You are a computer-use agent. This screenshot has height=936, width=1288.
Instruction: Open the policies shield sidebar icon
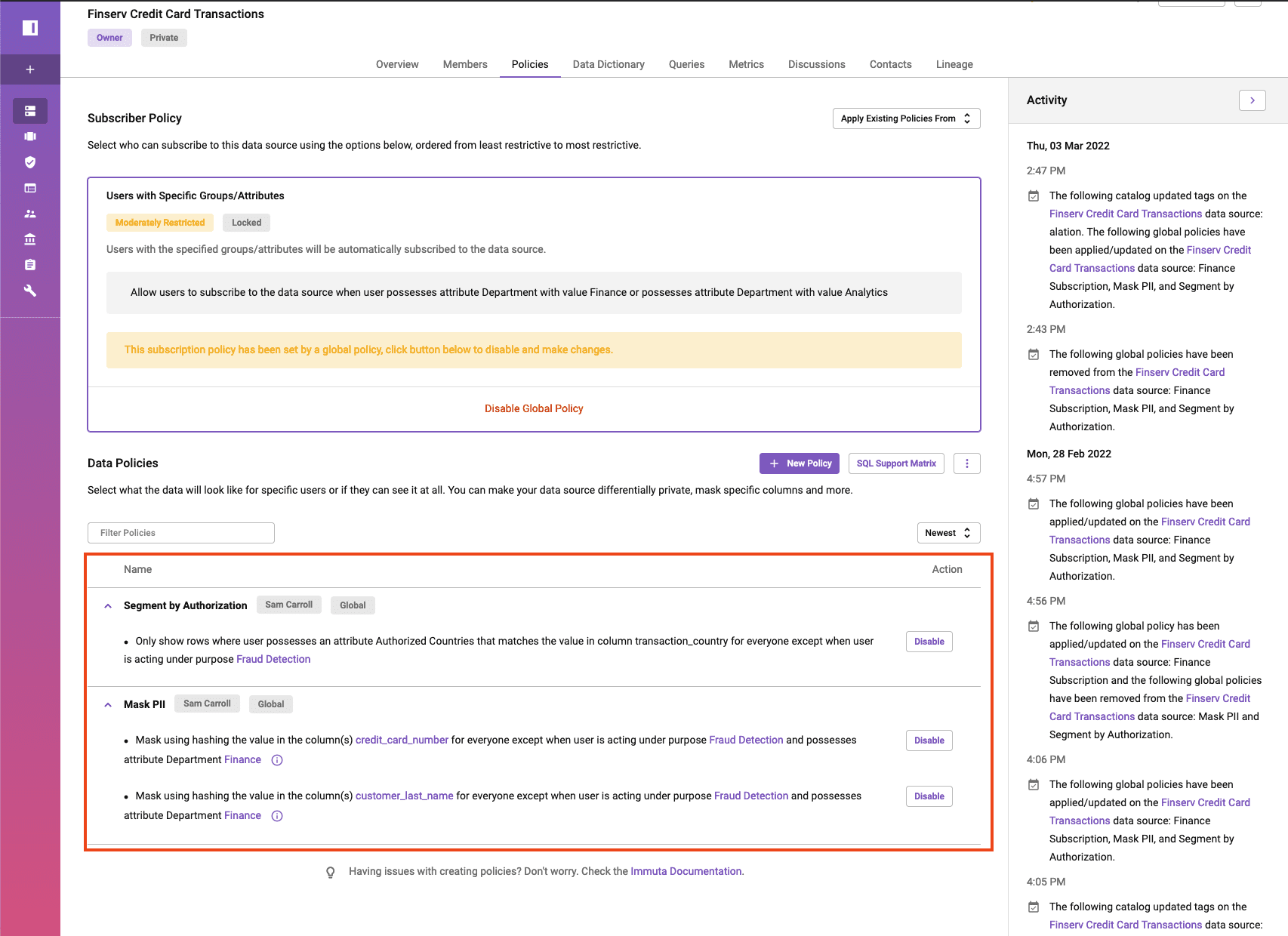point(30,162)
